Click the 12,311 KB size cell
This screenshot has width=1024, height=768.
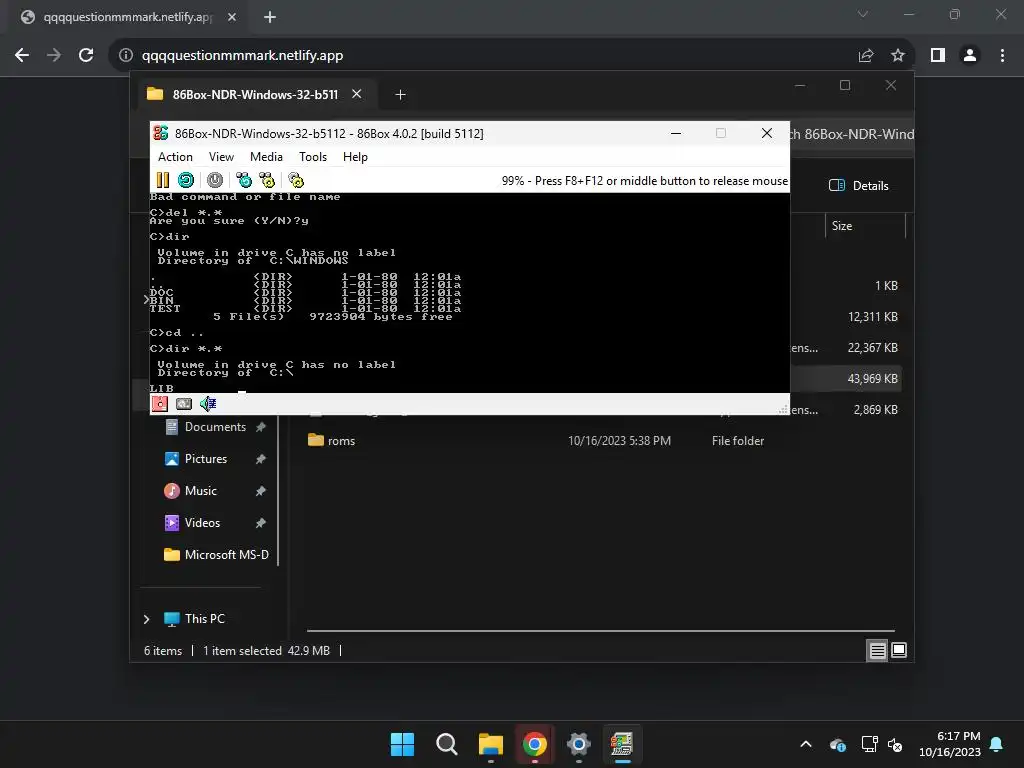pos(872,317)
